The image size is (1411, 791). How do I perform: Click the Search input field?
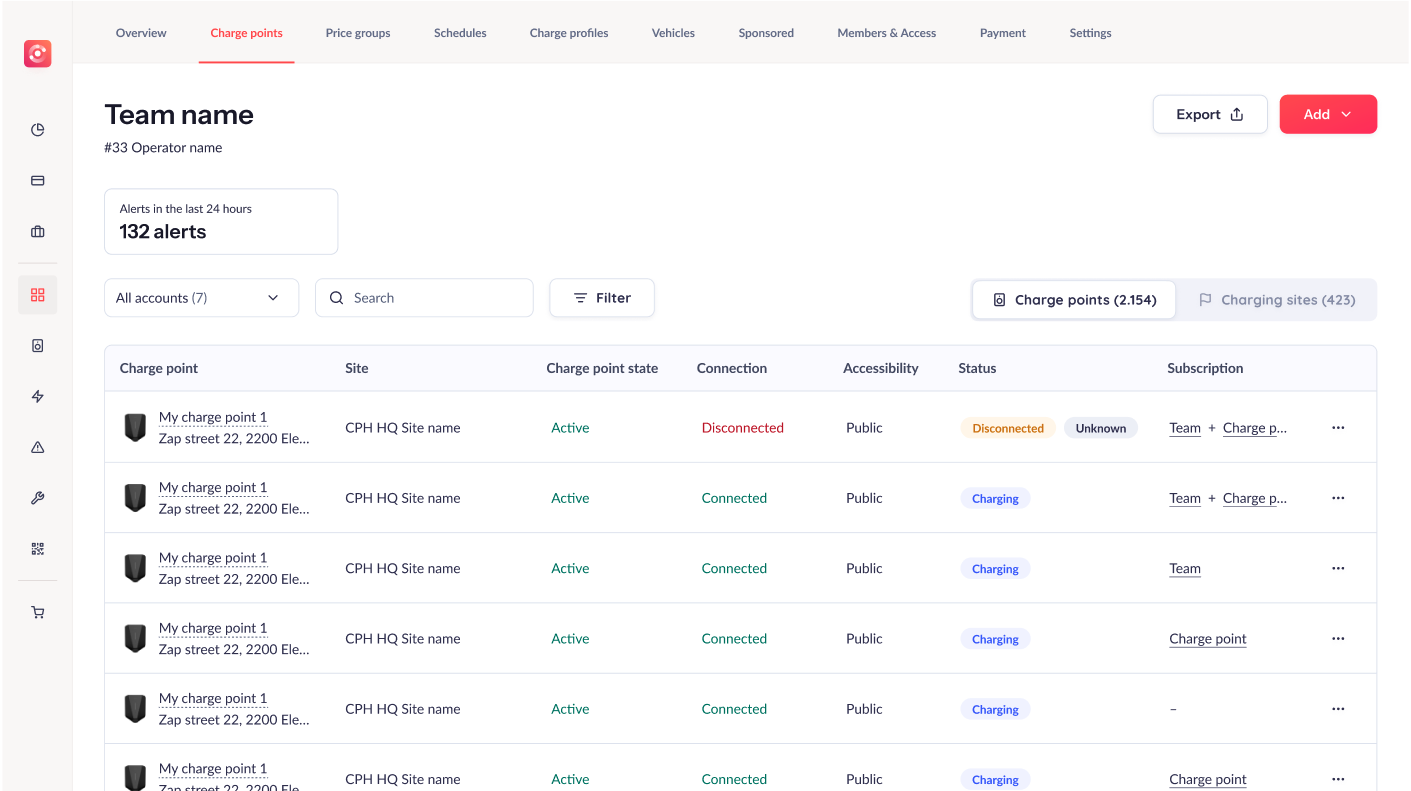point(424,298)
